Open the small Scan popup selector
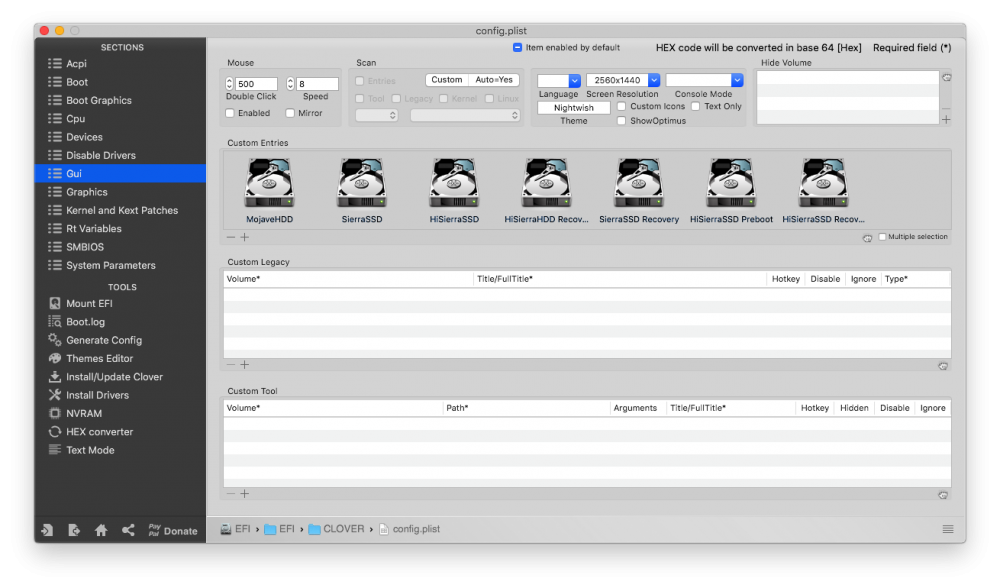The width and height of the screenshot is (1000, 588). coord(376,115)
